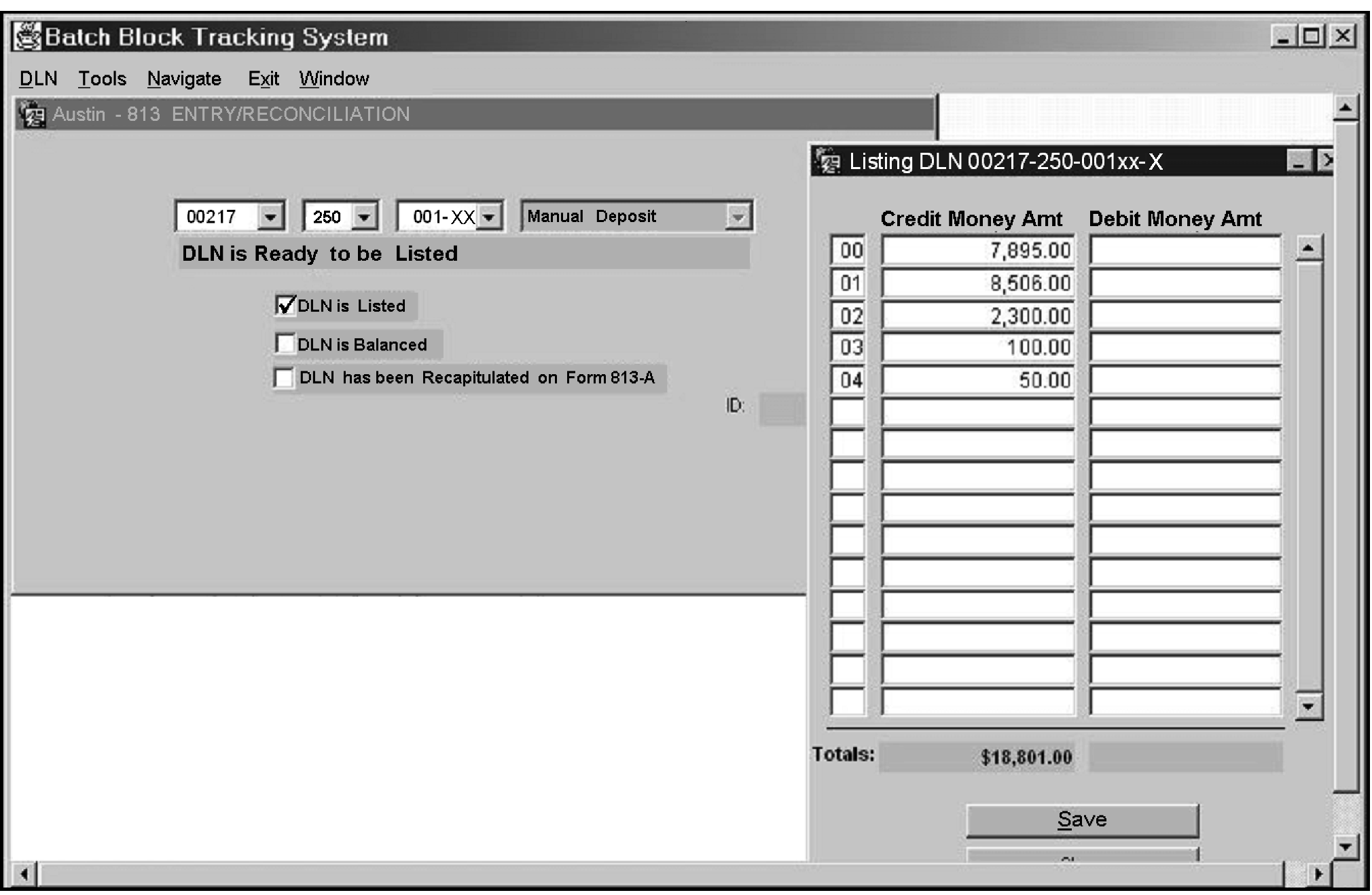Image resolution: width=1372 pixels, height=895 pixels.
Task: Open the 001-XX dropdown list
Action: 488,217
